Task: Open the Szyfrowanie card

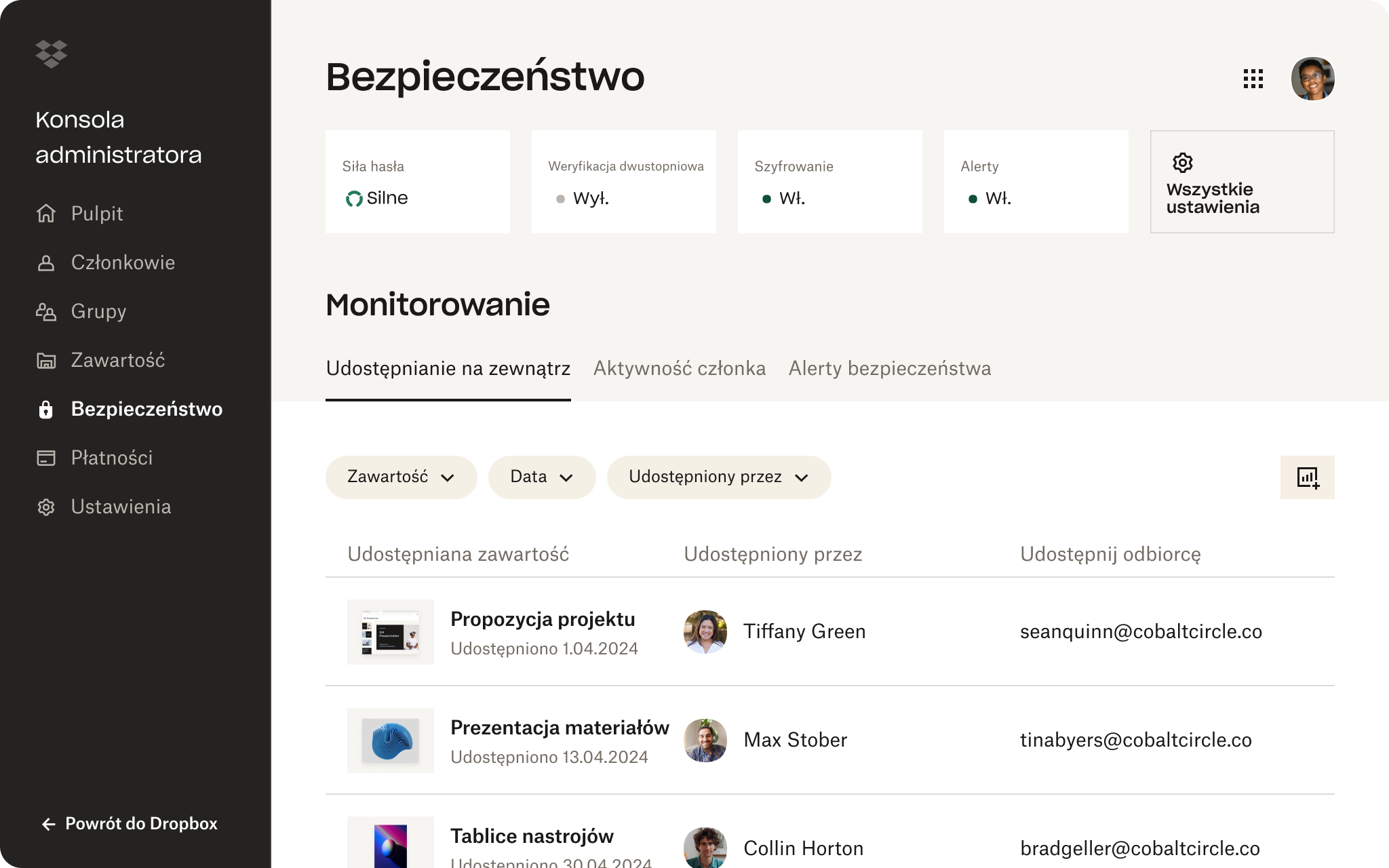Action: (x=830, y=182)
